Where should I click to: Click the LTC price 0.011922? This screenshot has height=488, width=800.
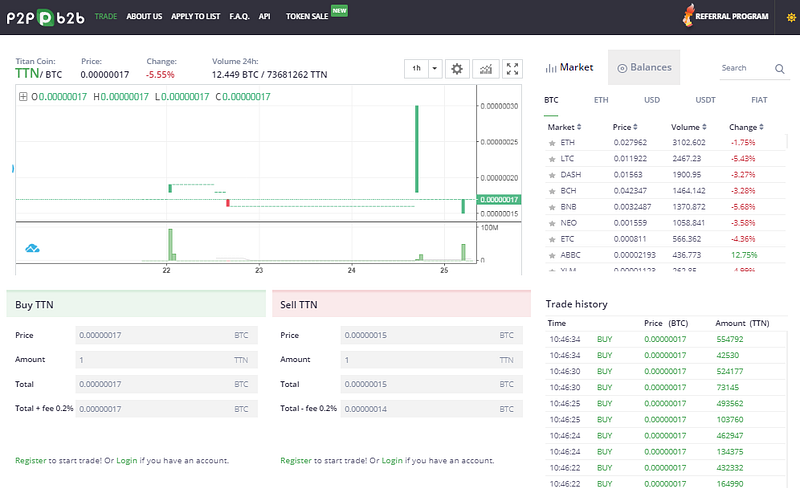(630, 159)
